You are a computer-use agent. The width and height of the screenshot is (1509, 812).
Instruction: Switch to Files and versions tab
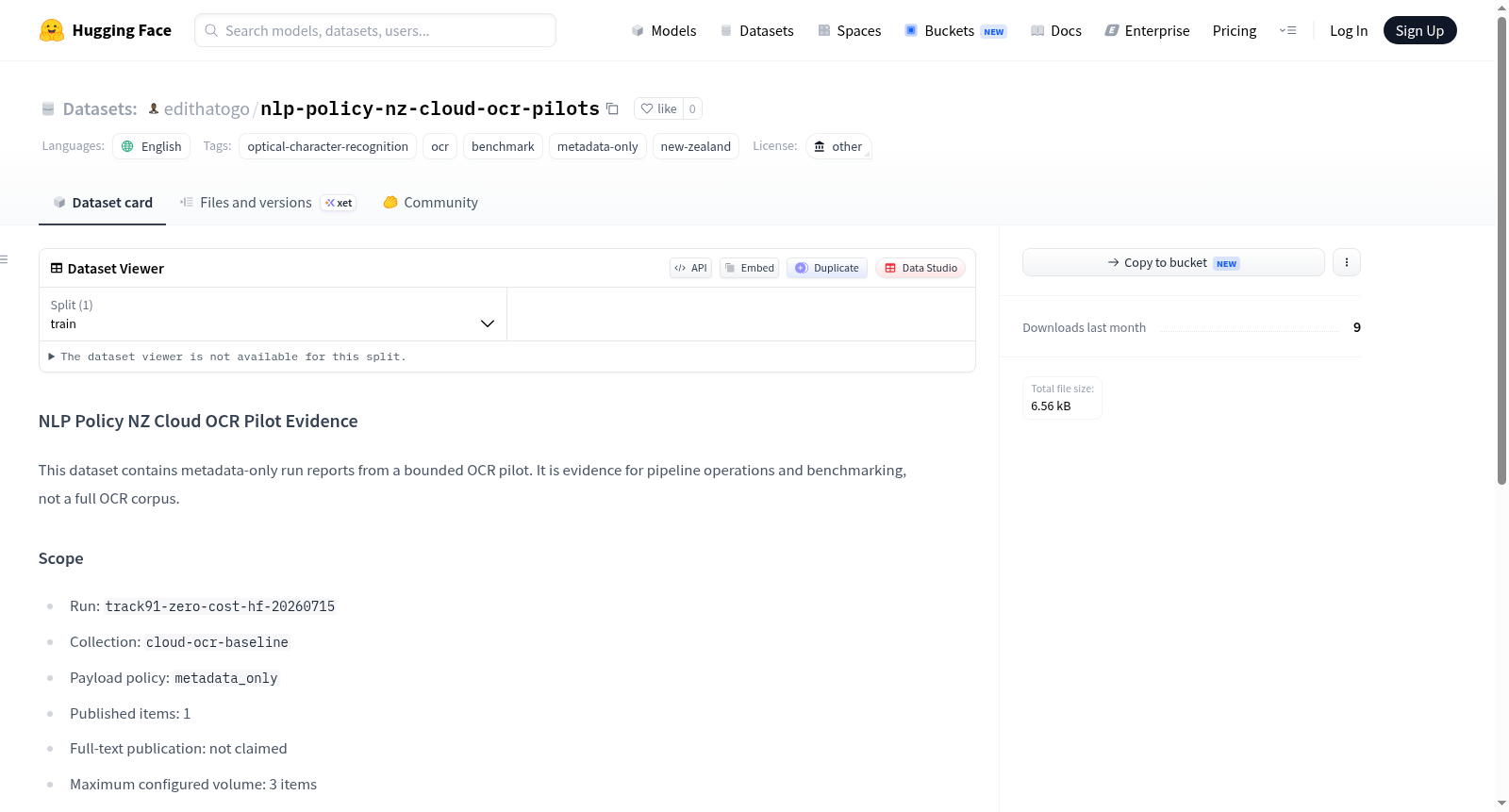(x=268, y=202)
